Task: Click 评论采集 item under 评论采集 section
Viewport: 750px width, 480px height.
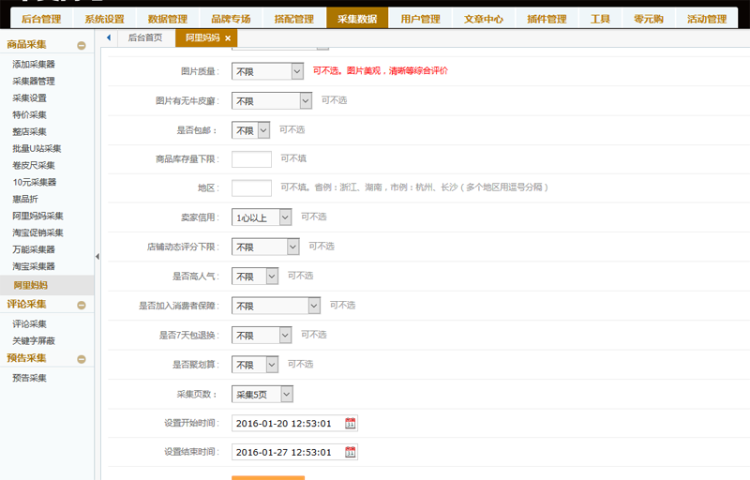Action: coord(29,324)
